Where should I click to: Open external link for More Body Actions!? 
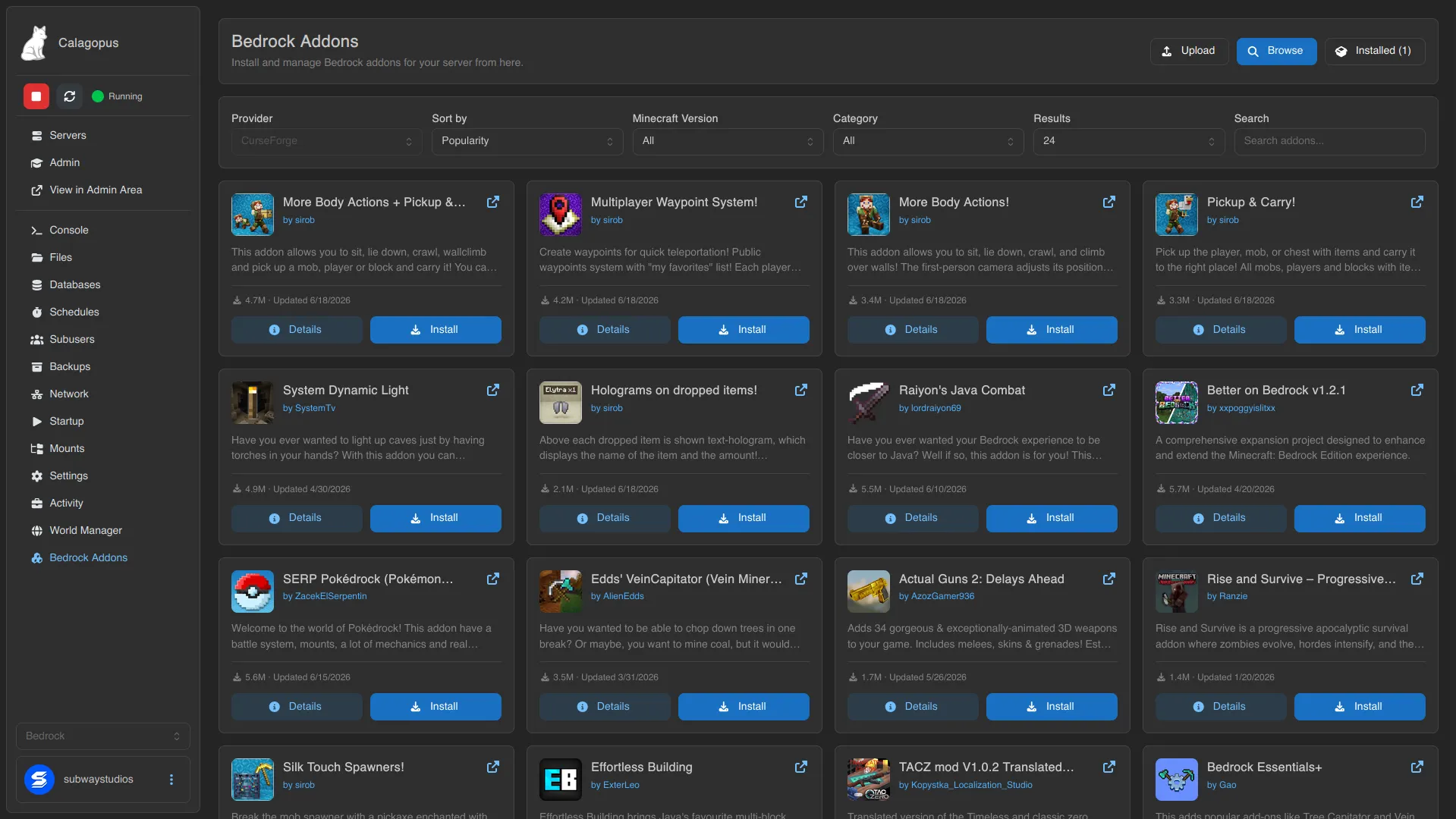point(1109,202)
